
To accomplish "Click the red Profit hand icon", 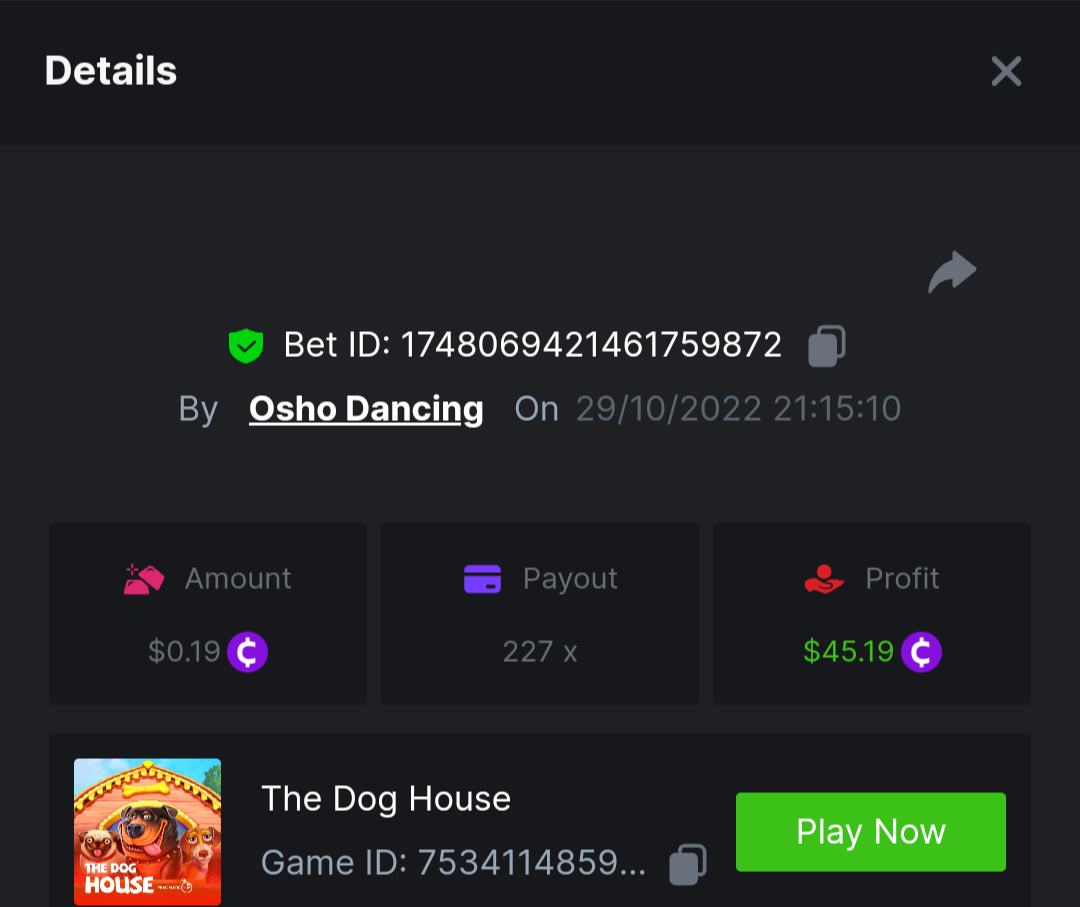I will (824, 578).
